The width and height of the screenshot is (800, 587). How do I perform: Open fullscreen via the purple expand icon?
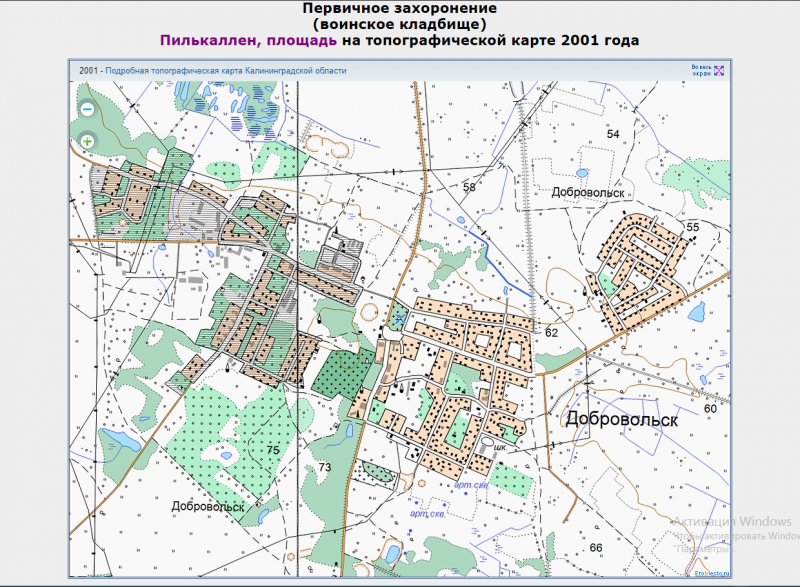(719, 71)
